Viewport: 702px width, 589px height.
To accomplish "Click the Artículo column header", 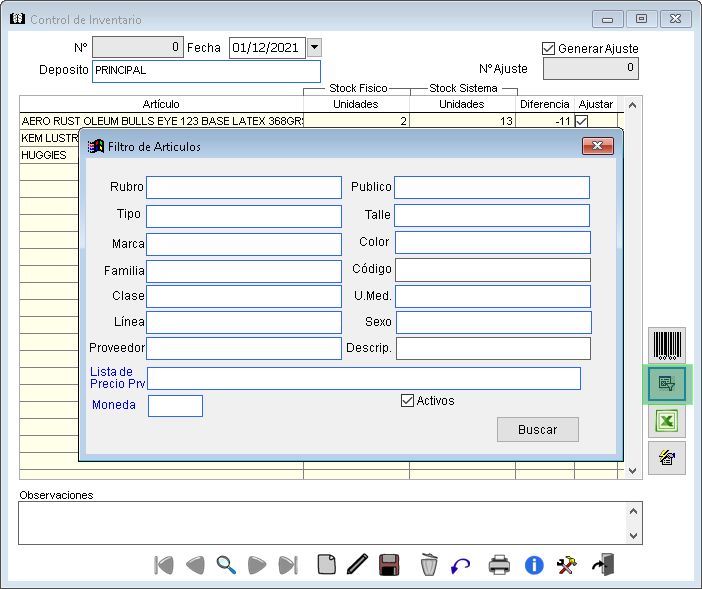I will (x=161, y=104).
